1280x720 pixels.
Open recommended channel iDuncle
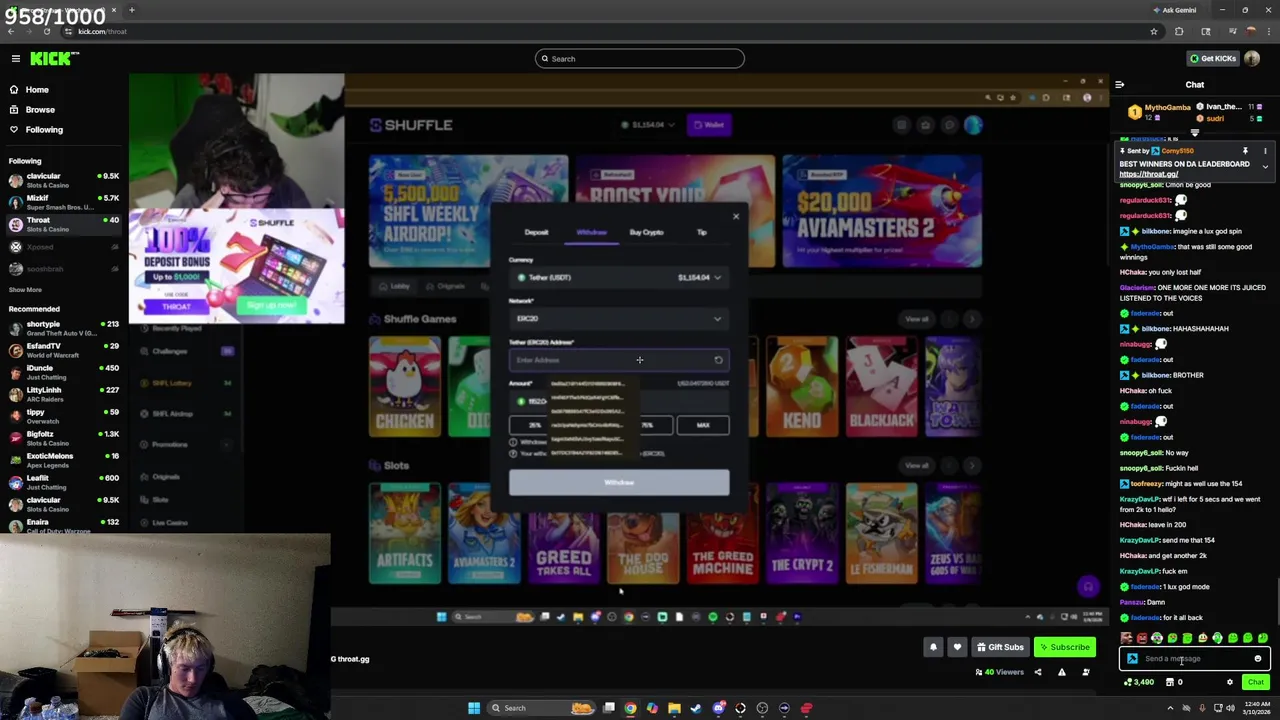62,372
